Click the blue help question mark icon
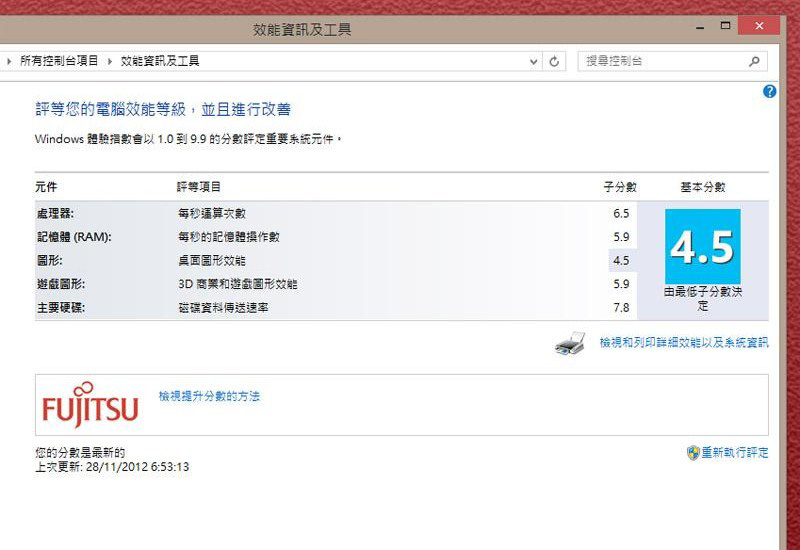 coord(769,91)
